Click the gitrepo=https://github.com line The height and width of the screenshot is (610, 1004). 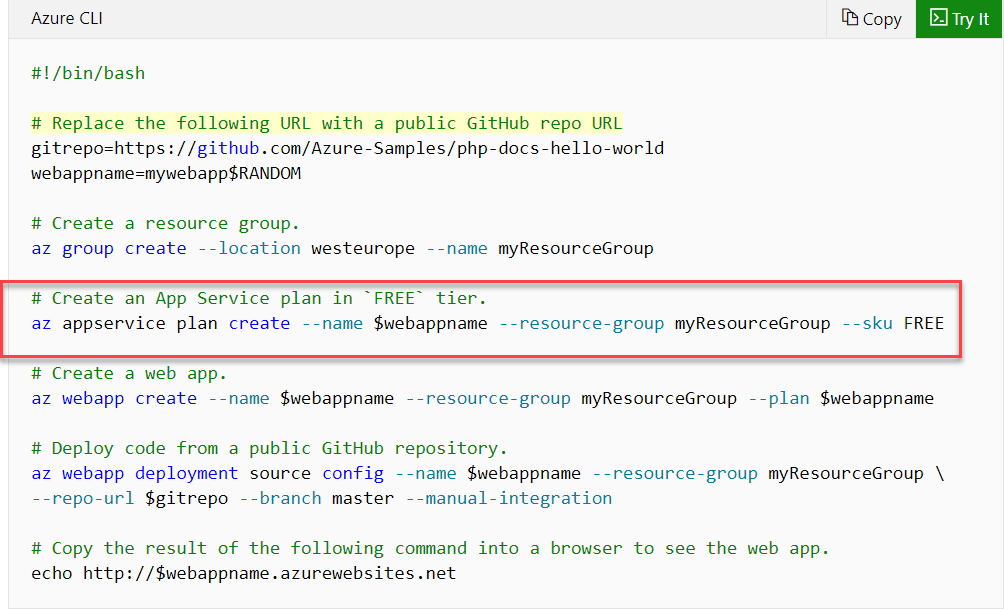coord(348,148)
